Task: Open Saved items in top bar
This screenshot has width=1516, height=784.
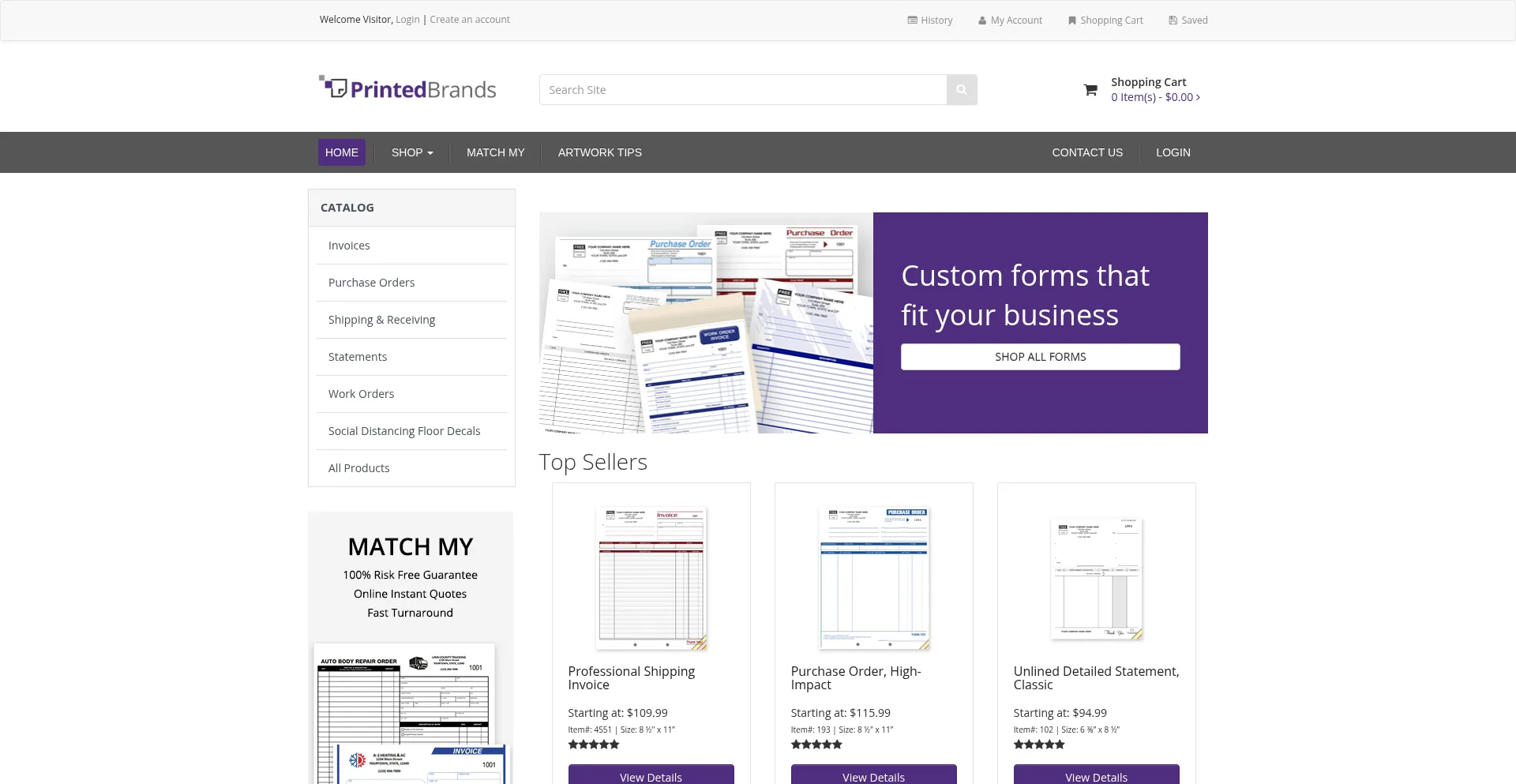Action: [x=1188, y=21]
